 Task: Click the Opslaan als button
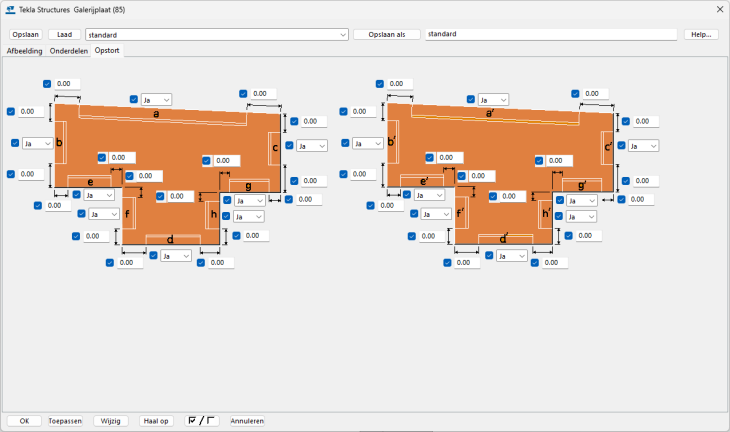(386, 34)
